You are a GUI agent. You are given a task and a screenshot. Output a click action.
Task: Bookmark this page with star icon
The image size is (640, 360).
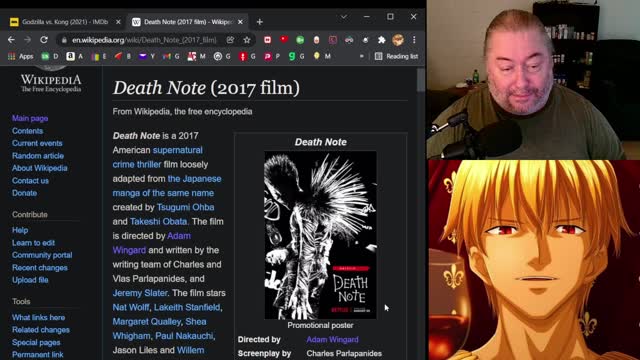pos(247,40)
